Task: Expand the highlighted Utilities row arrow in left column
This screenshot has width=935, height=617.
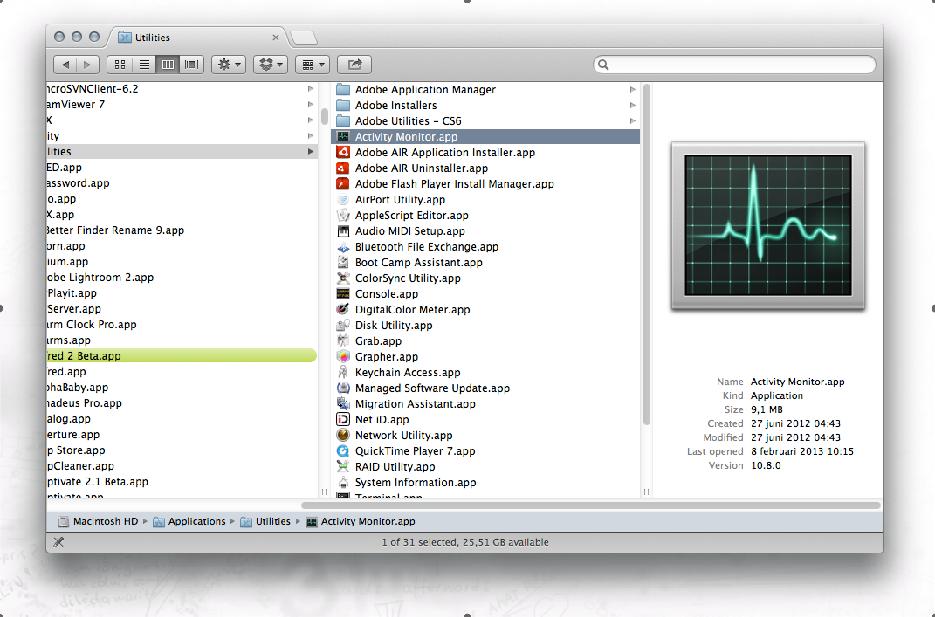Action: point(310,151)
